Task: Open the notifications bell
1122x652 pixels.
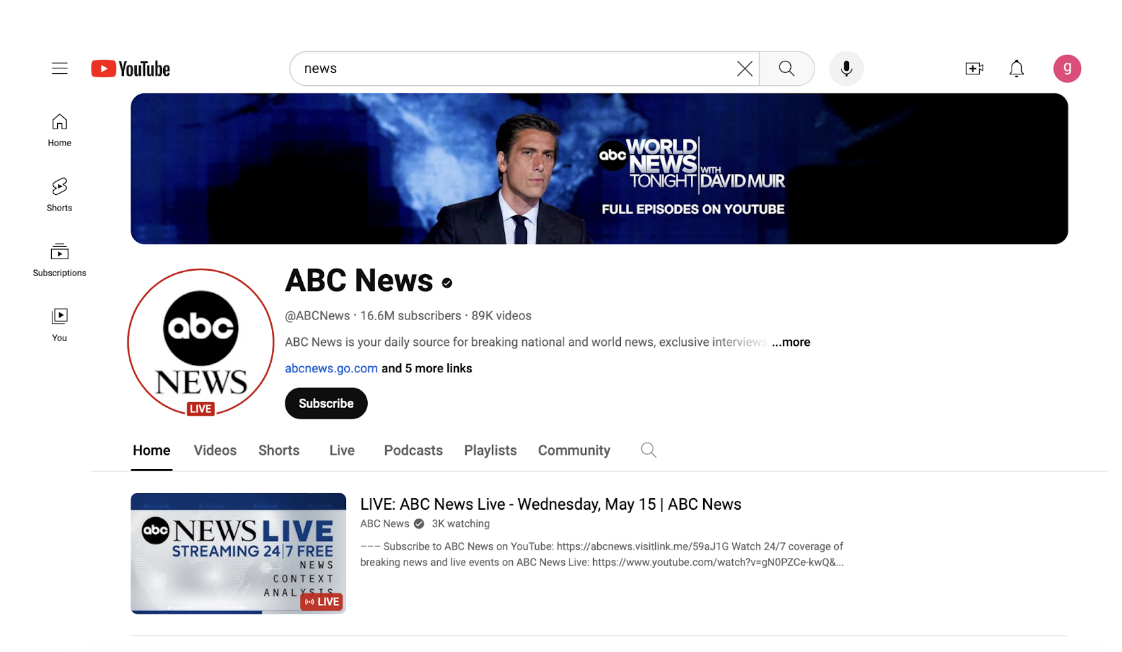Action: [x=1016, y=69]
